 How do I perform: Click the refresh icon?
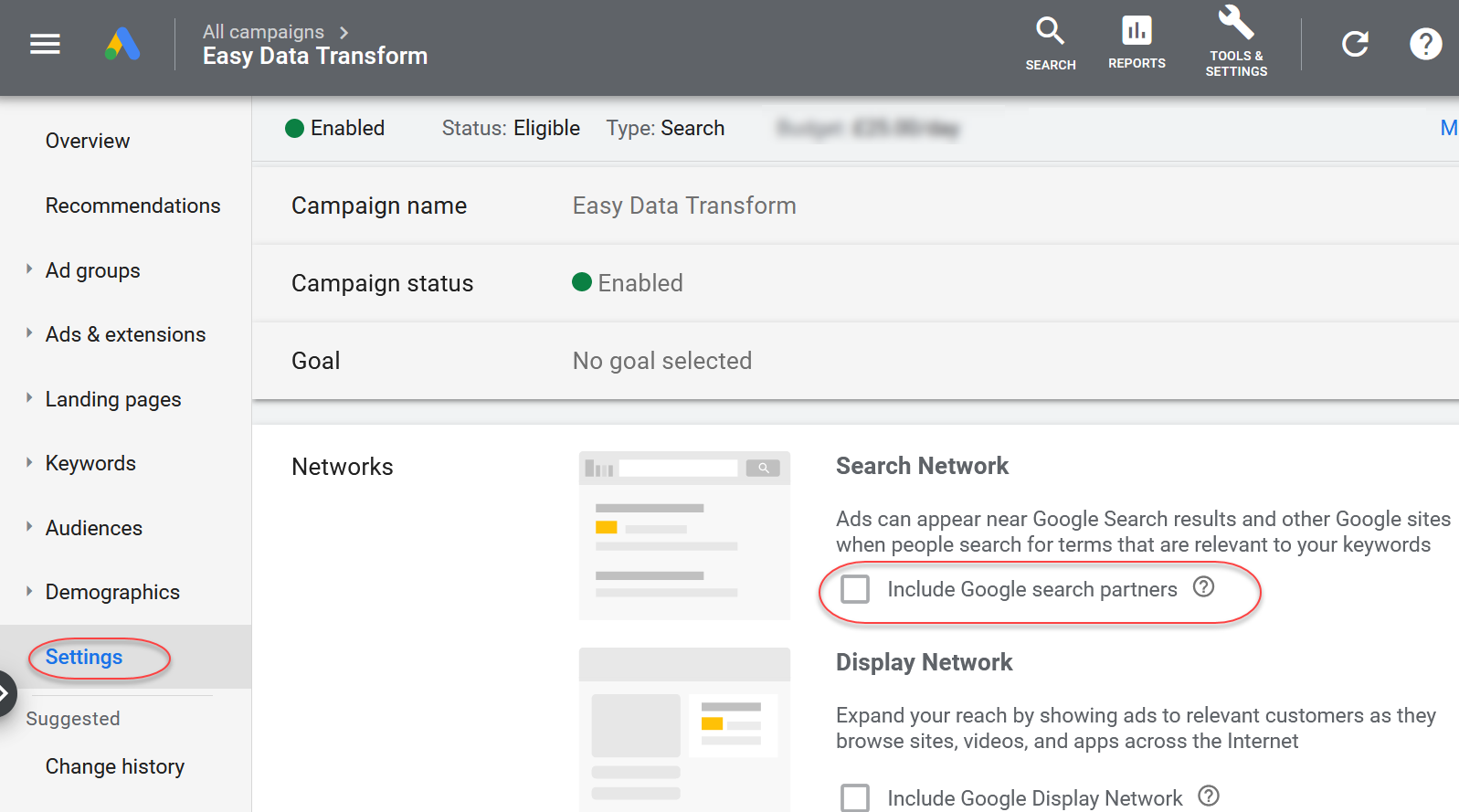point(1355,44)
